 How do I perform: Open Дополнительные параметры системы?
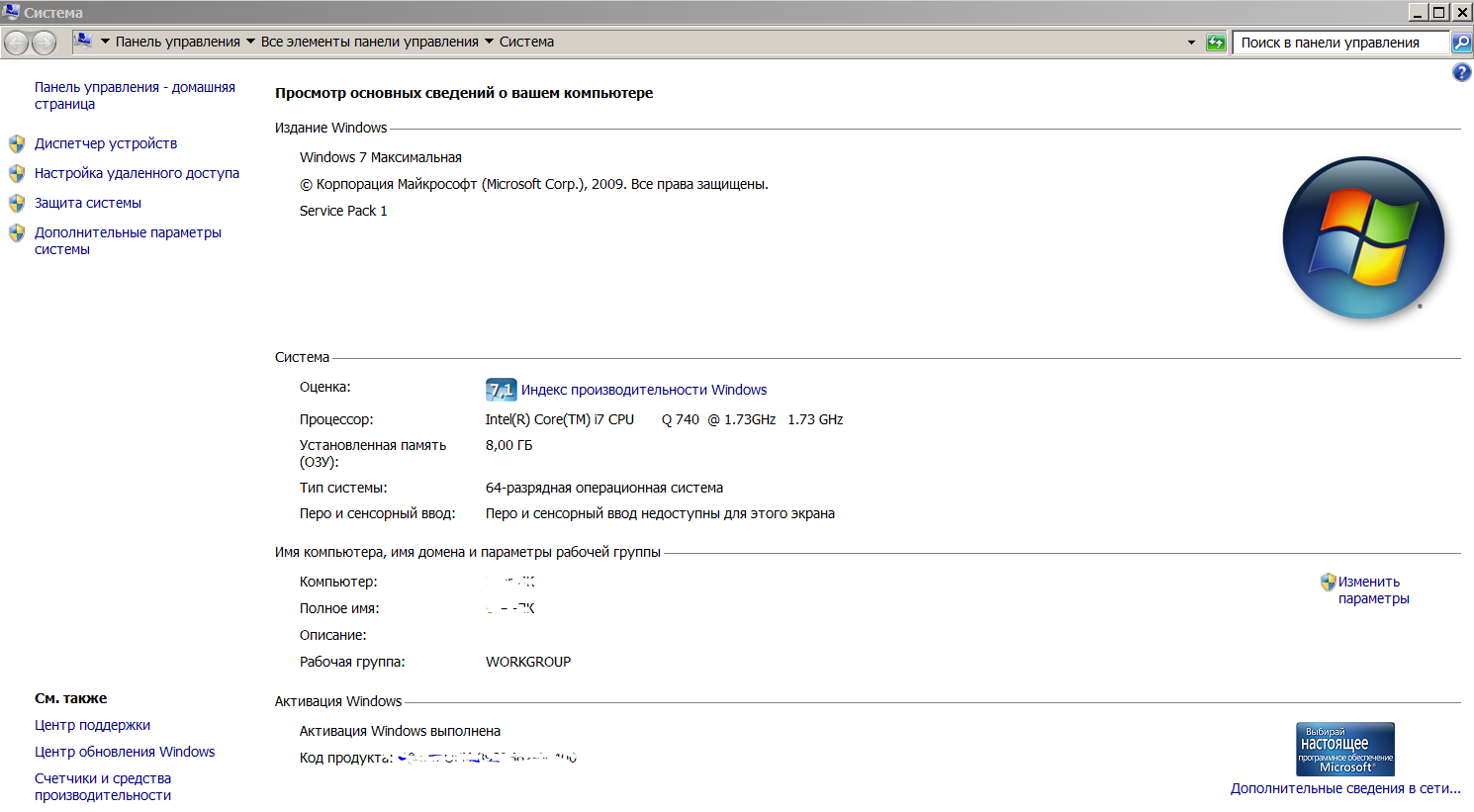pos(128,240)
